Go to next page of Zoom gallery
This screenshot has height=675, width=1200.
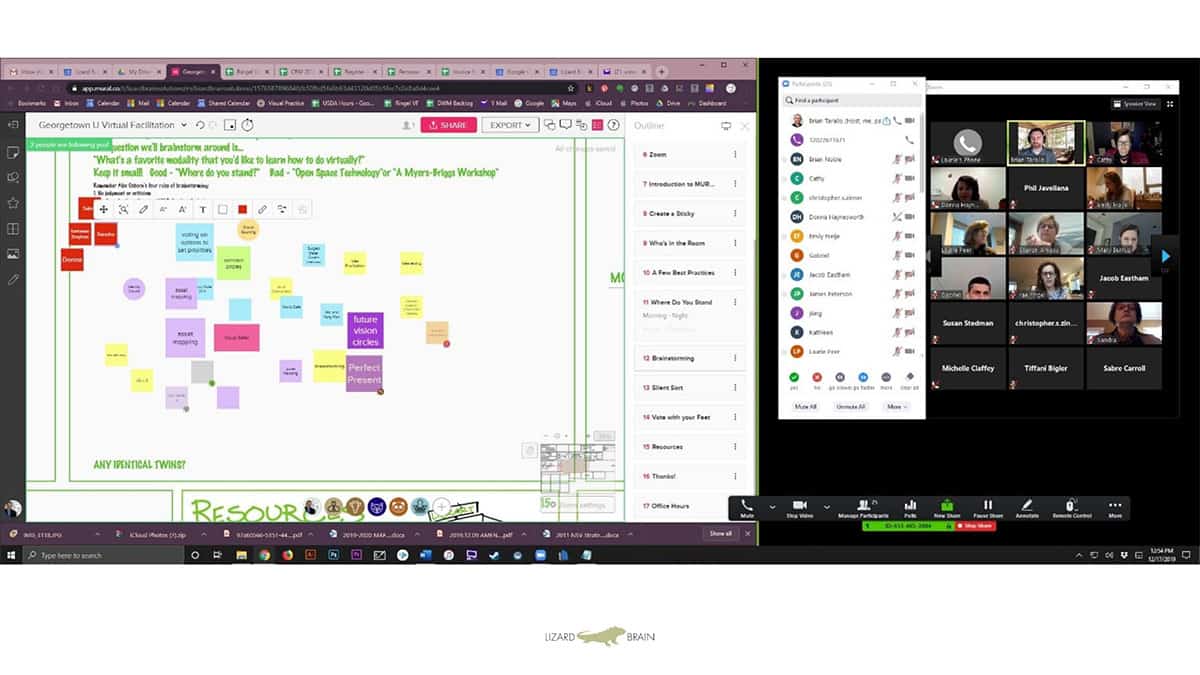pos(1165,257)
